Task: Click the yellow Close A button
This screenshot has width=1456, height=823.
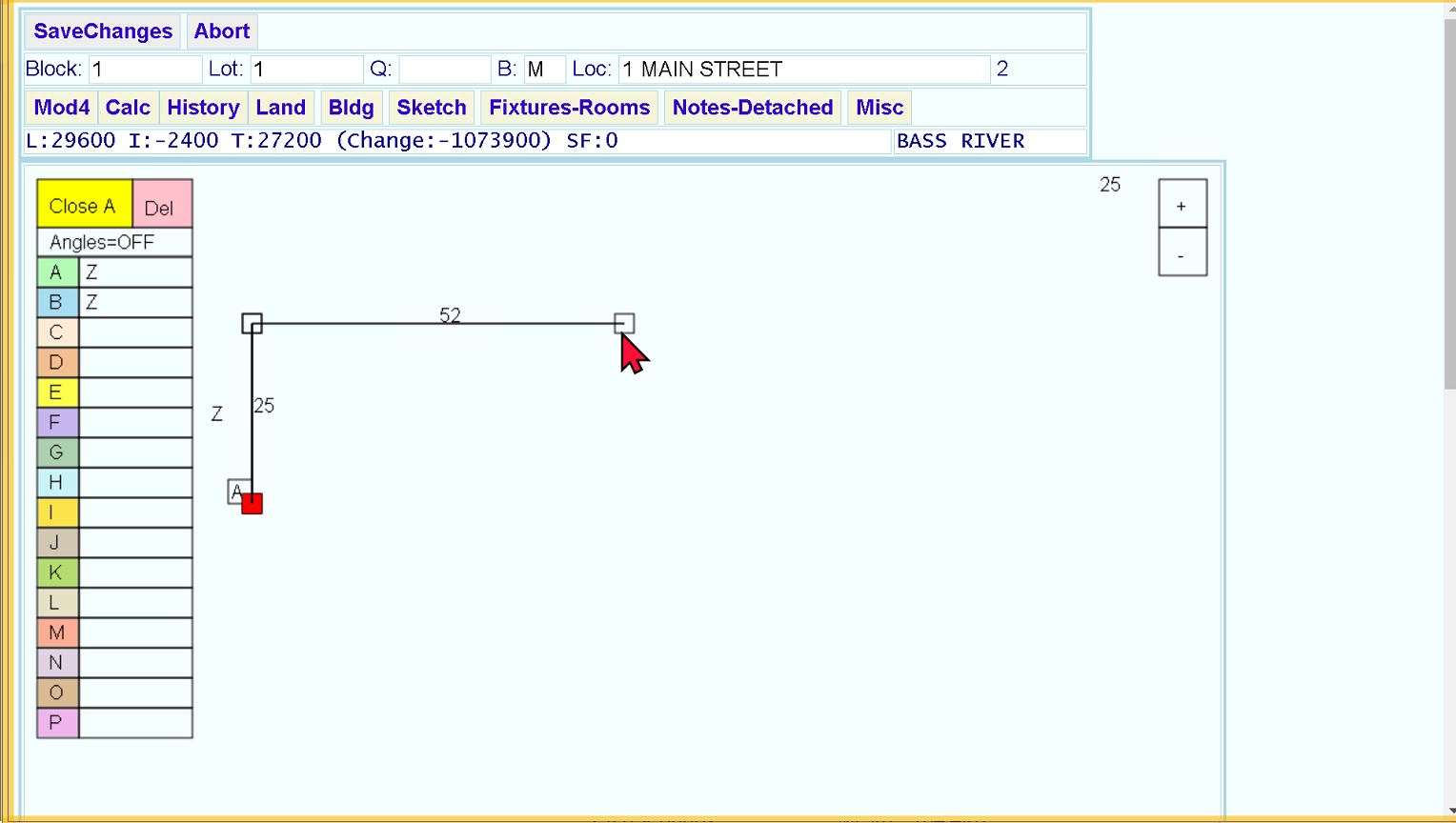Action: 84,204
